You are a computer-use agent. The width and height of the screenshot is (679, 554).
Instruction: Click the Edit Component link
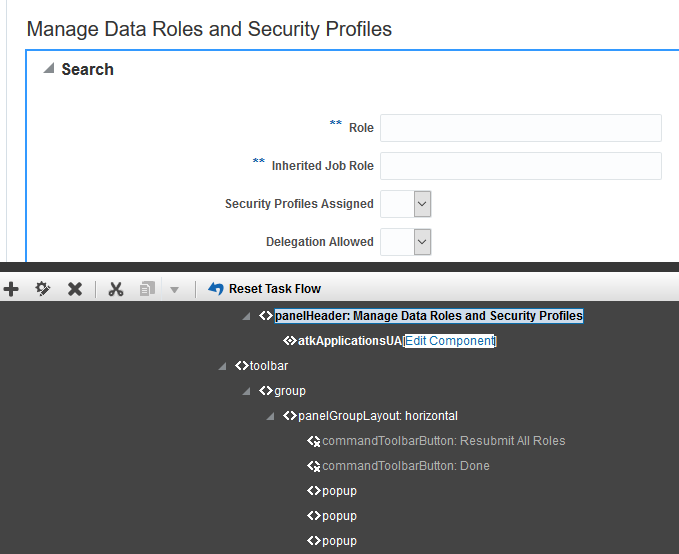click(449, 341)
